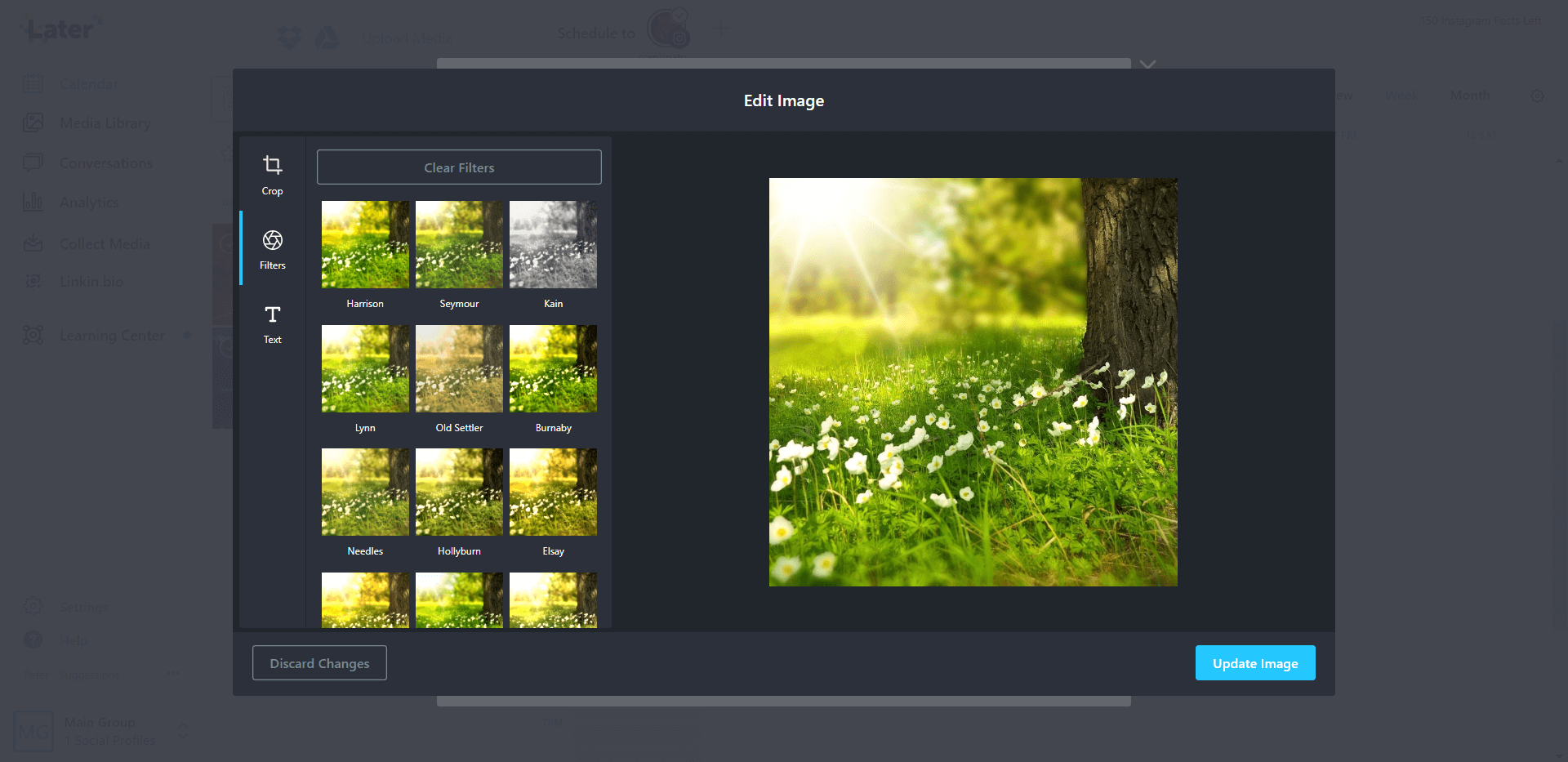
Task: Click the Later logo
Action: [x=61, y=29]
